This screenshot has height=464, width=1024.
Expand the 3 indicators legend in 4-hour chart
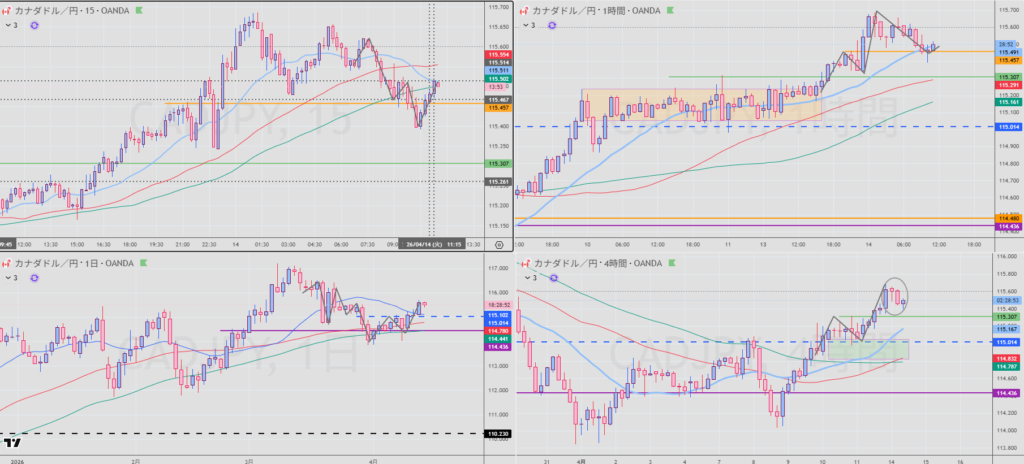pyautogui.click(x=529, y=276)
